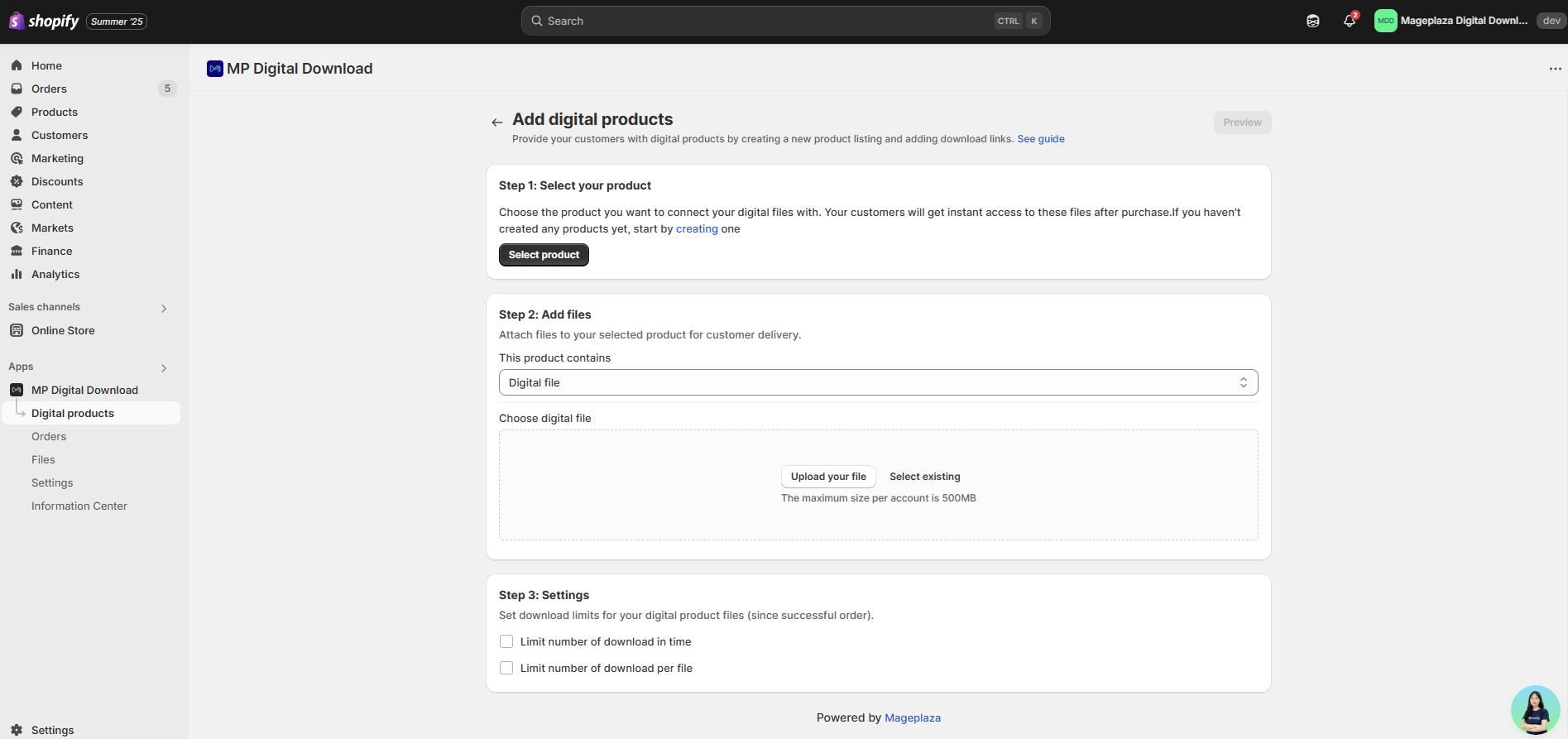Expand the Sales channels section chevron
The height and width of the screenshot is (739, 1568).
[x=164, y=309]
